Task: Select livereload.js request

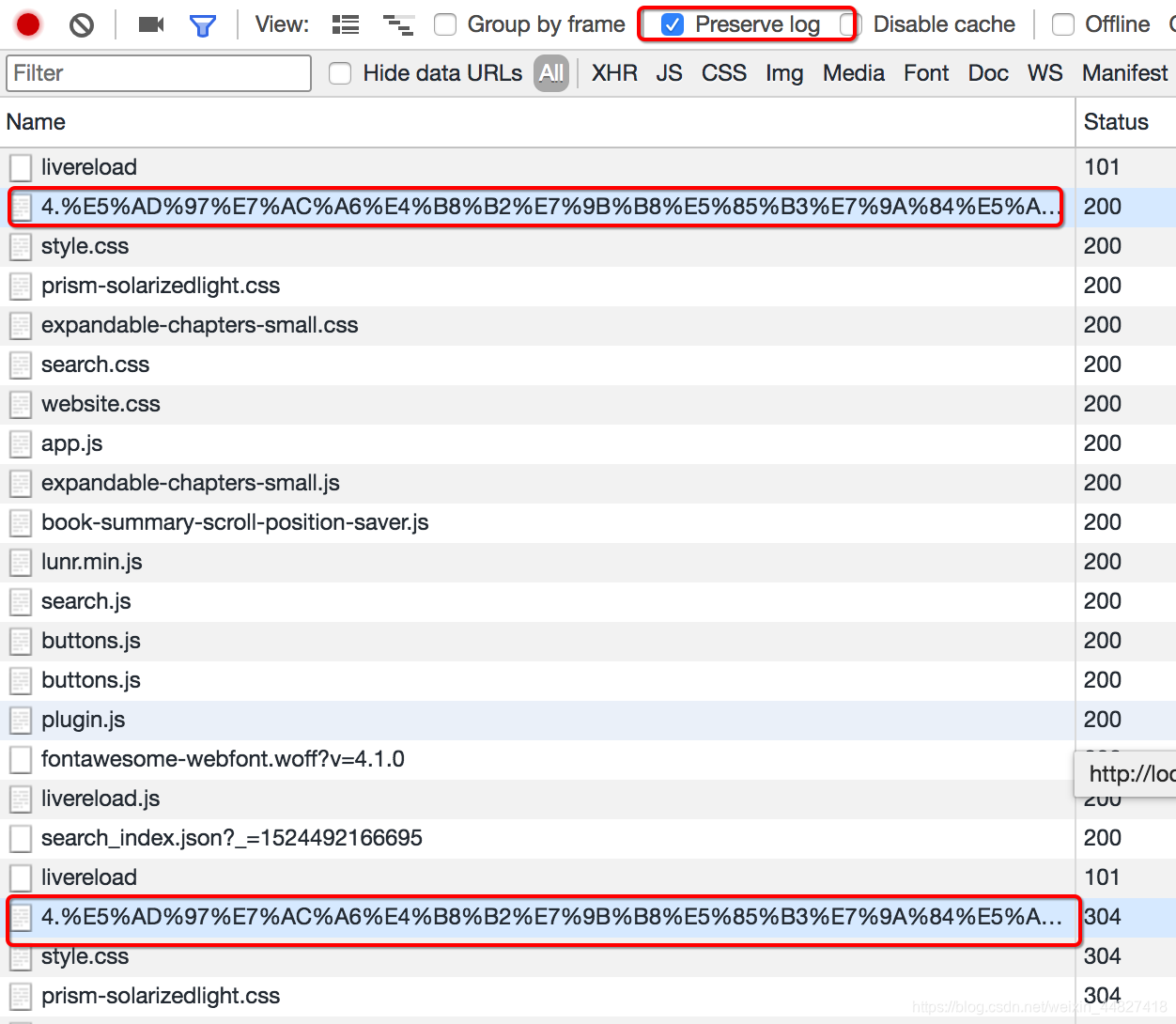Action: click(588, 799)
